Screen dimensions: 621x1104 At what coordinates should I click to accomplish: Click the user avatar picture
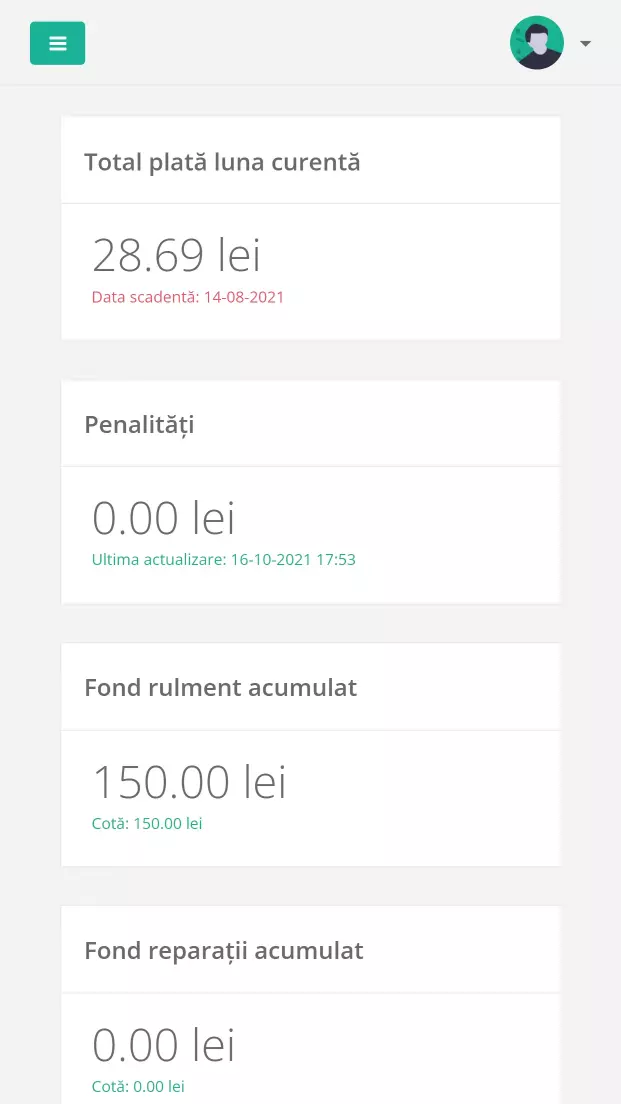click(537, 43)
